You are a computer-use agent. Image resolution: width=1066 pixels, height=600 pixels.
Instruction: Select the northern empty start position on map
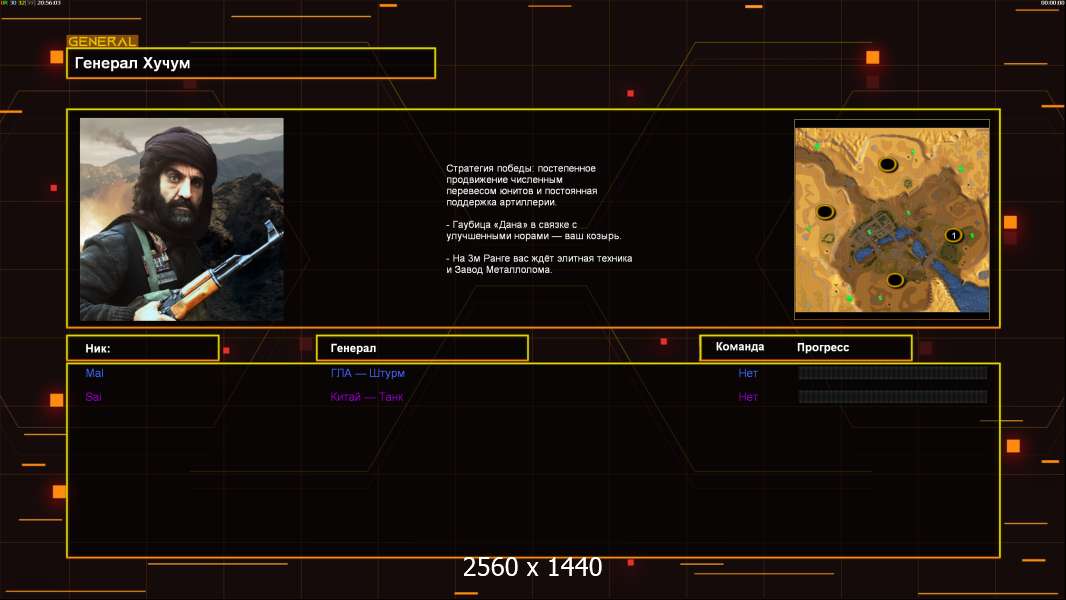[886, 164]
